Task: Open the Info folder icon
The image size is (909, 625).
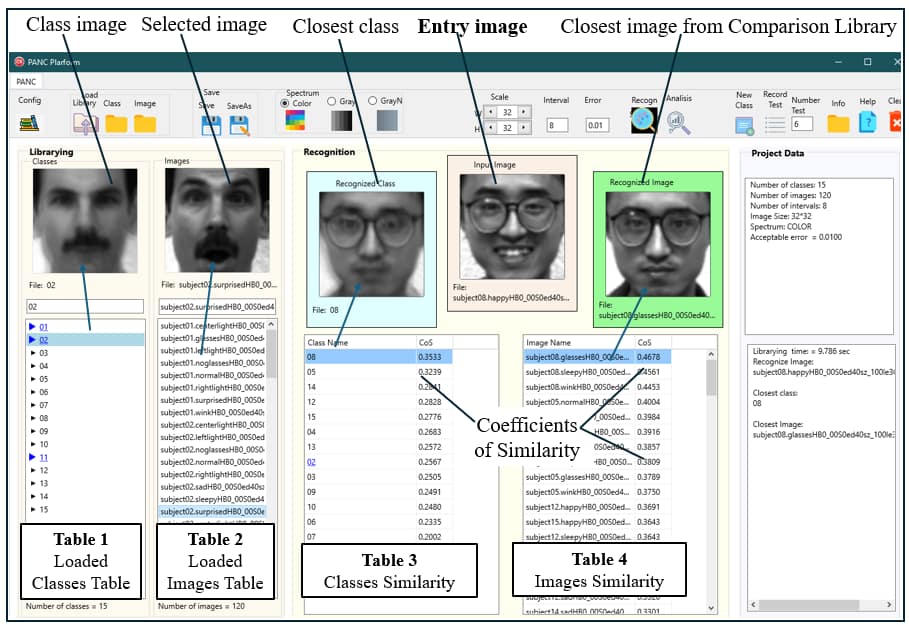Action: click(x=838, y=123)
